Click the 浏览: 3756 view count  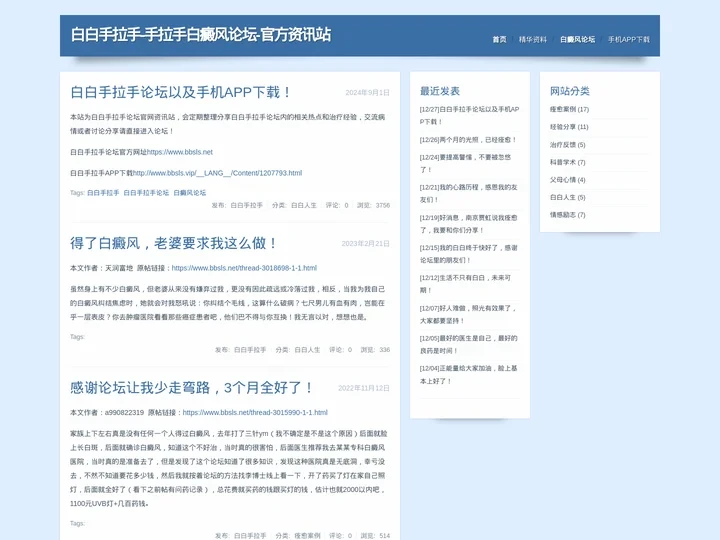click(x=373, y=205)
